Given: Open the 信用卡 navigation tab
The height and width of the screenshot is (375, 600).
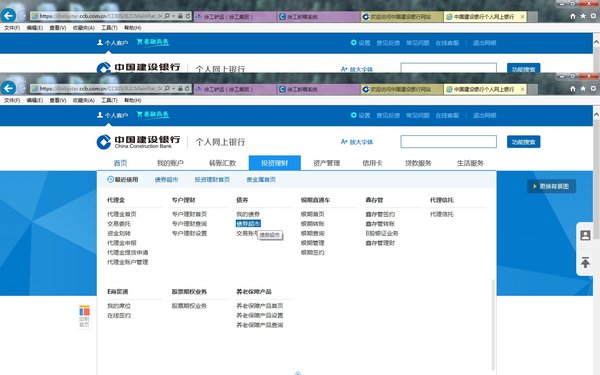Looking at the screenshot, I should [x=372, y=163].
